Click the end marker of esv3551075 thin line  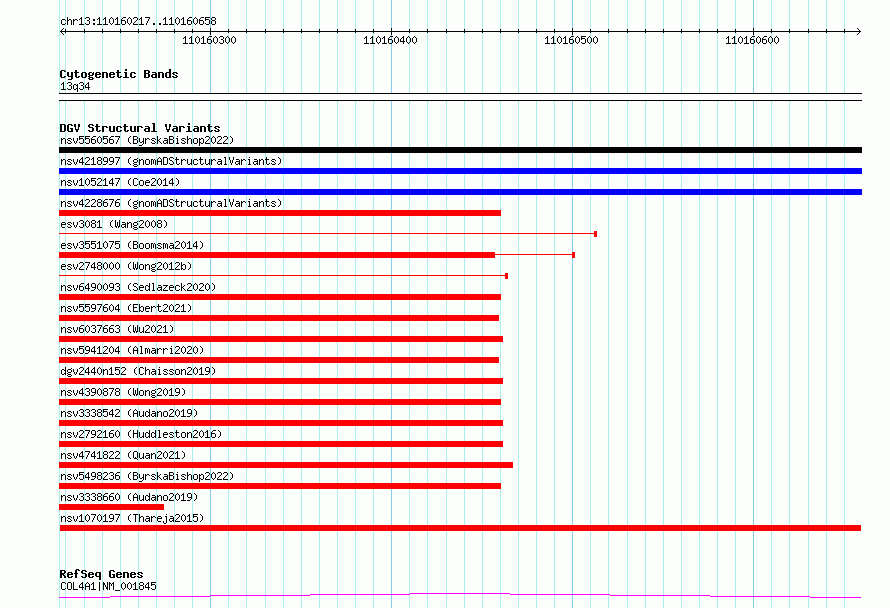[x=574, y=255]
